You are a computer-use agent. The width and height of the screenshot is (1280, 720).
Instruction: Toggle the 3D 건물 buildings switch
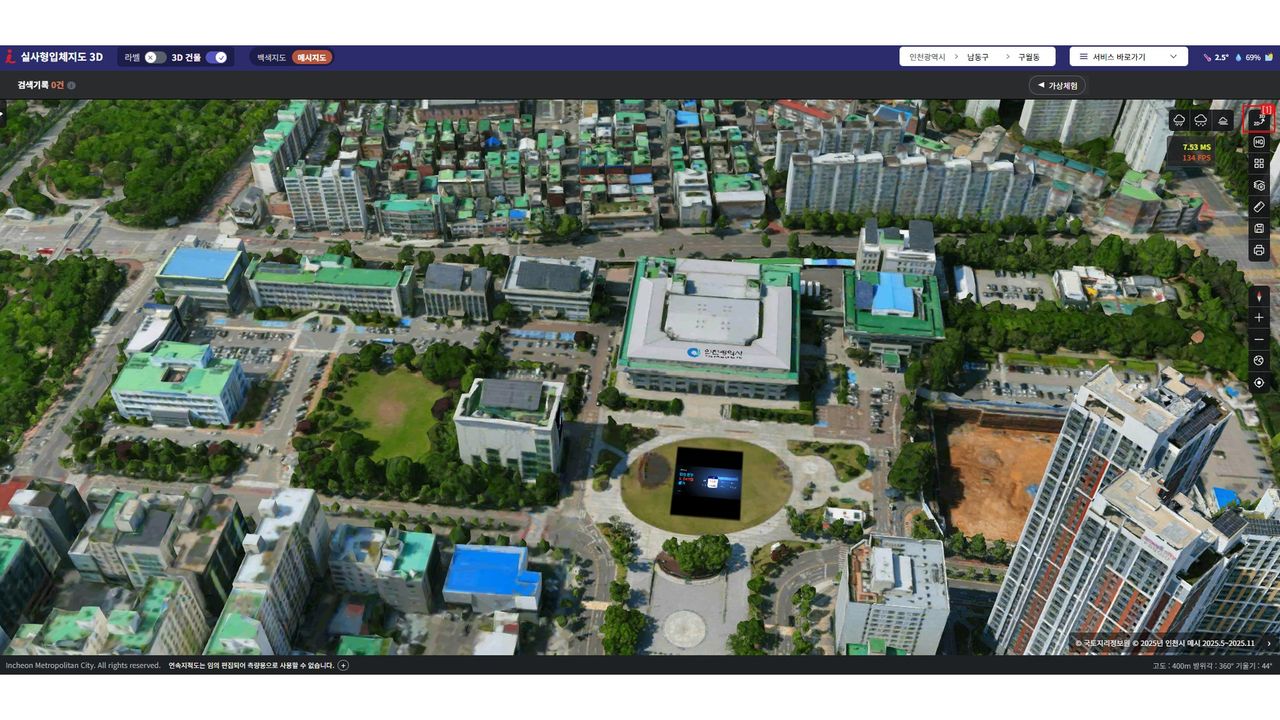point(216,58)
